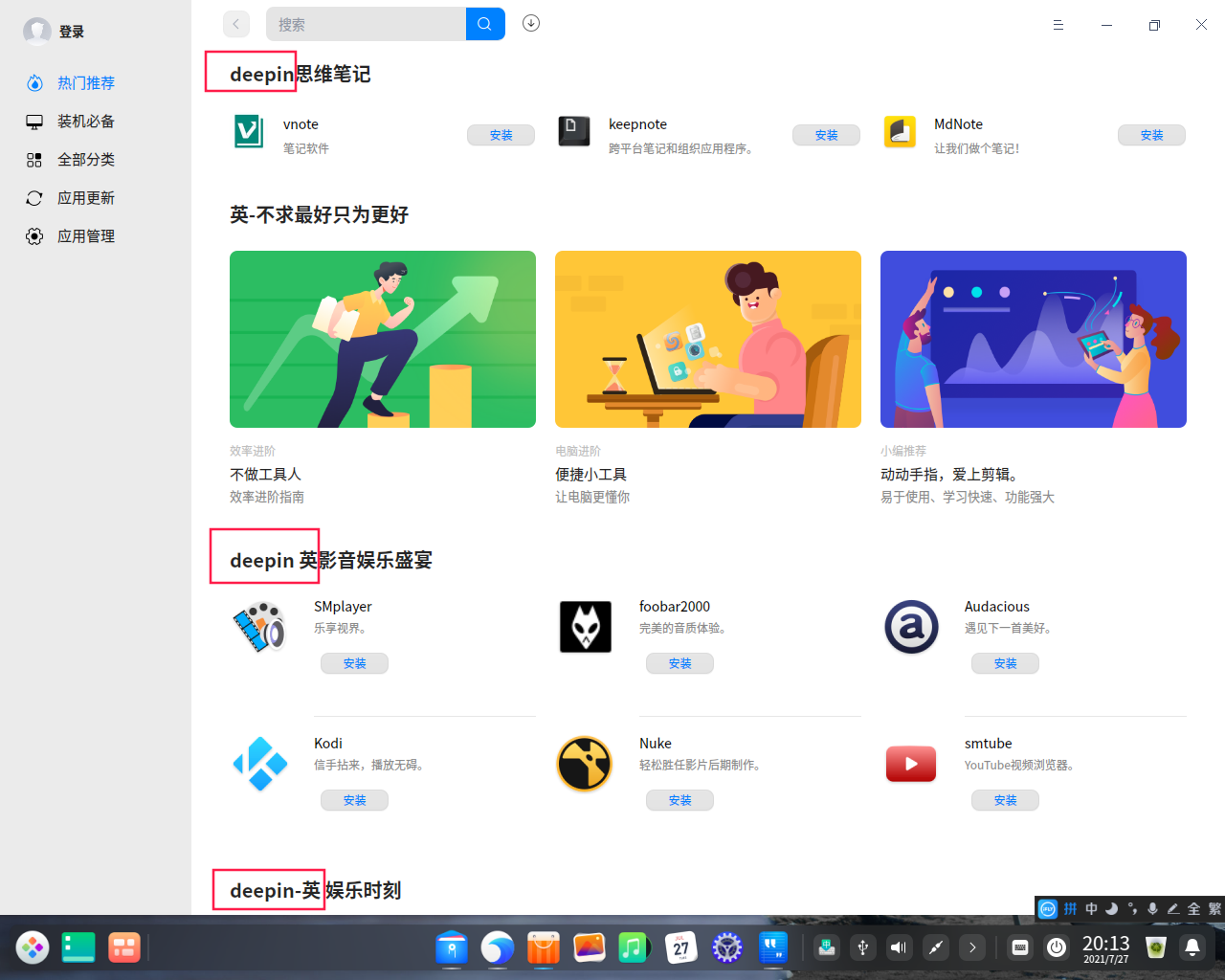Toggle 繁 traditional Chinese input
The image size is (1225, 980).
(x=1214, y=908)
